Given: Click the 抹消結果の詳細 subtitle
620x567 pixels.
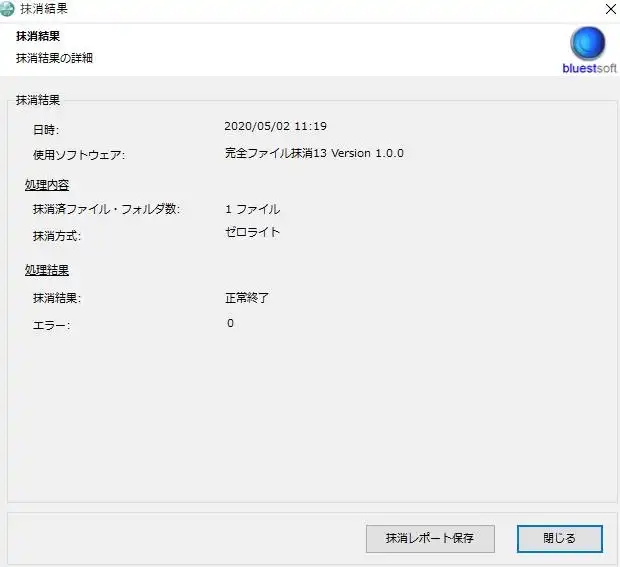Looking at the screenshot, I should tap(55, 58).
